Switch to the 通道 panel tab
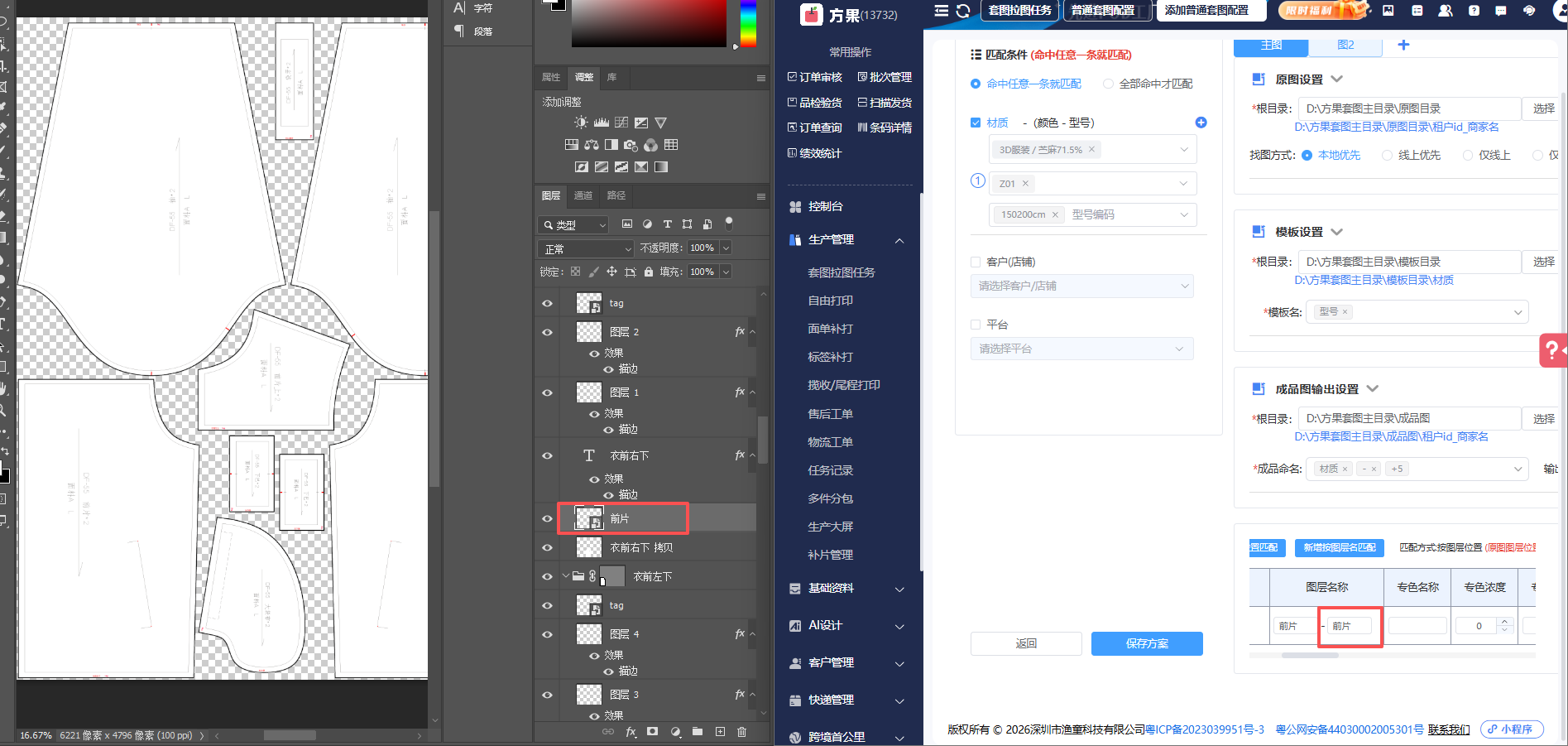The width and height of the screenshot is (1568, 746). tap(583, 195)
